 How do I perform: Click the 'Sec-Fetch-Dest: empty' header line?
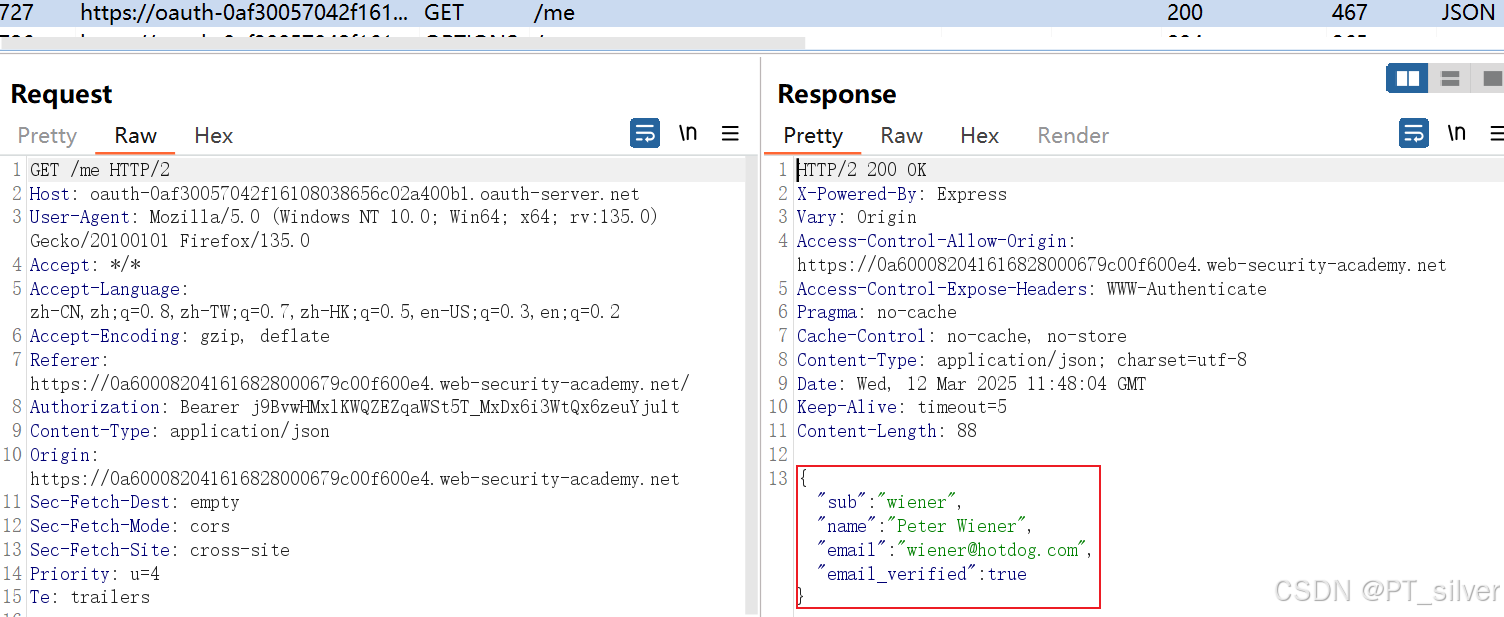134,502
